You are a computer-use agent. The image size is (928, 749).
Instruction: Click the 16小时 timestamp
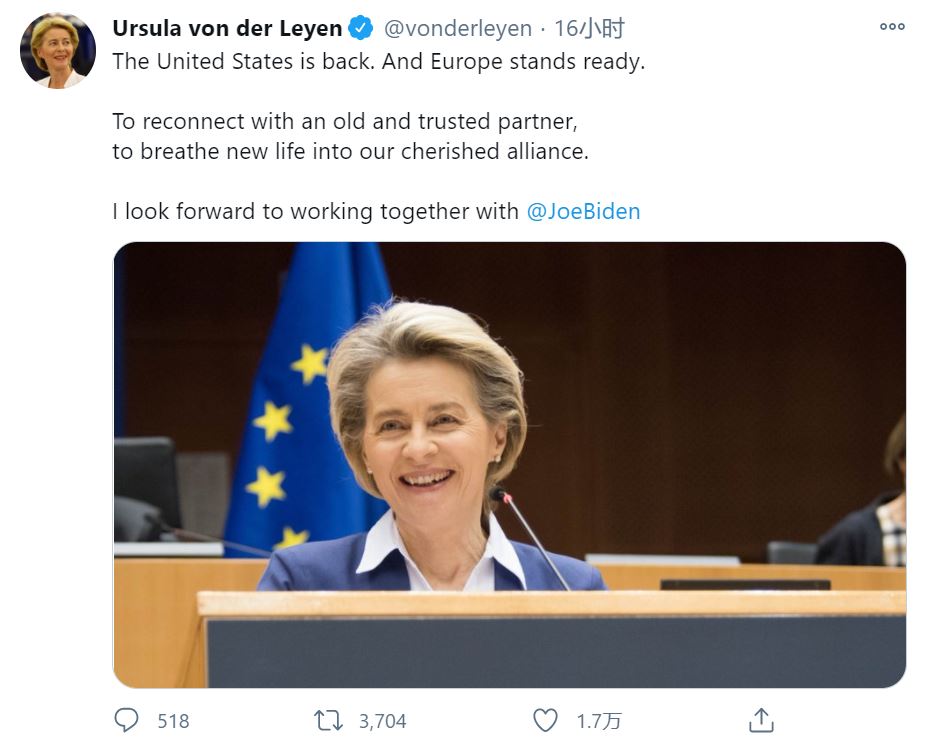click(590, 28)
